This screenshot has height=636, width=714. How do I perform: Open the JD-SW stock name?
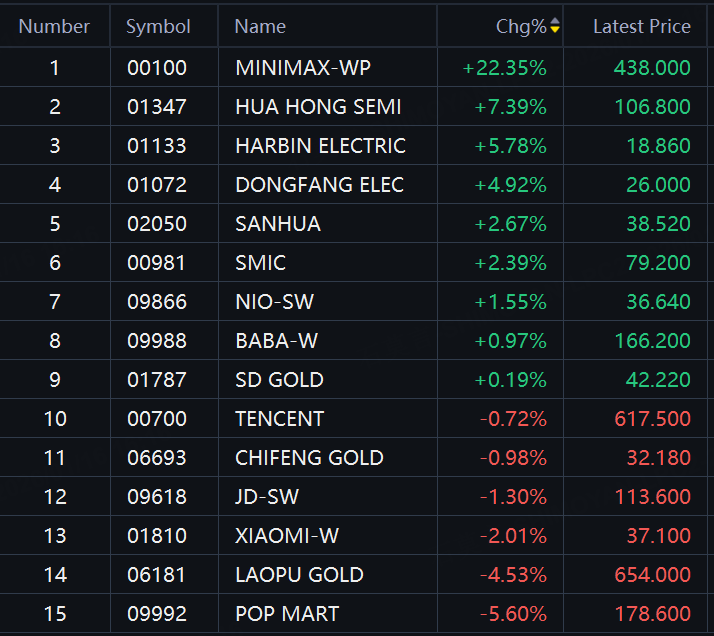[x=267, y=497]
